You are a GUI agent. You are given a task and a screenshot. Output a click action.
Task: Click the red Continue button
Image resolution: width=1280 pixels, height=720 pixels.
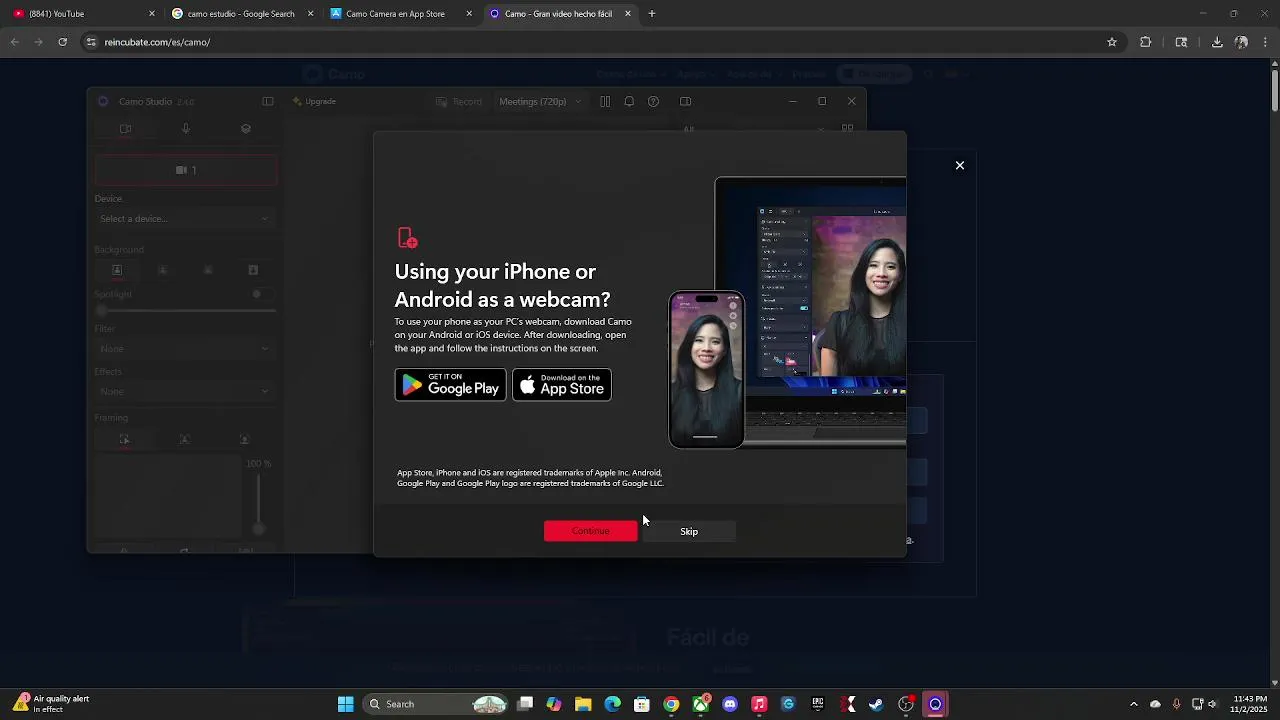[590, 531]
